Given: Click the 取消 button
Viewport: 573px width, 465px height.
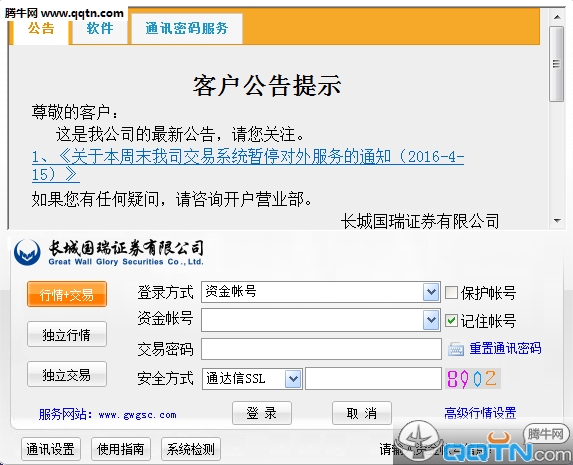Looking at the screenshot, I should 362,413.
